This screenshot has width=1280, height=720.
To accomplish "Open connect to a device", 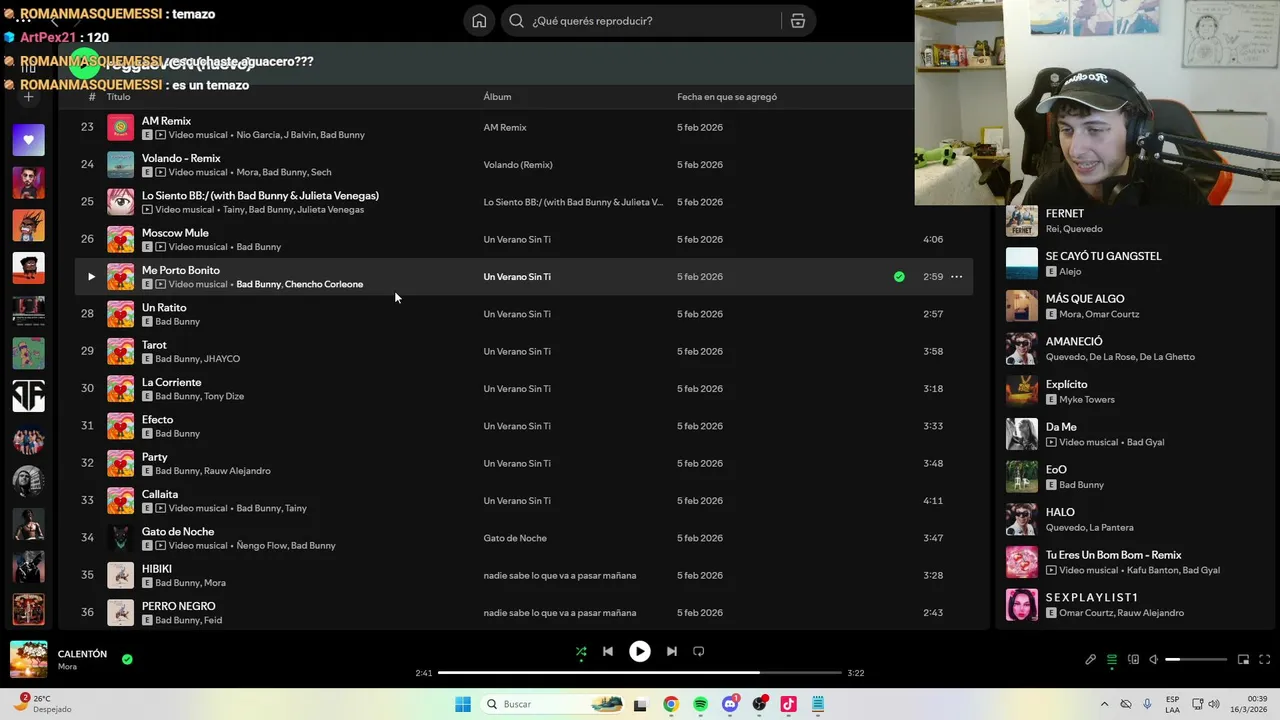I will point(1133,660).
